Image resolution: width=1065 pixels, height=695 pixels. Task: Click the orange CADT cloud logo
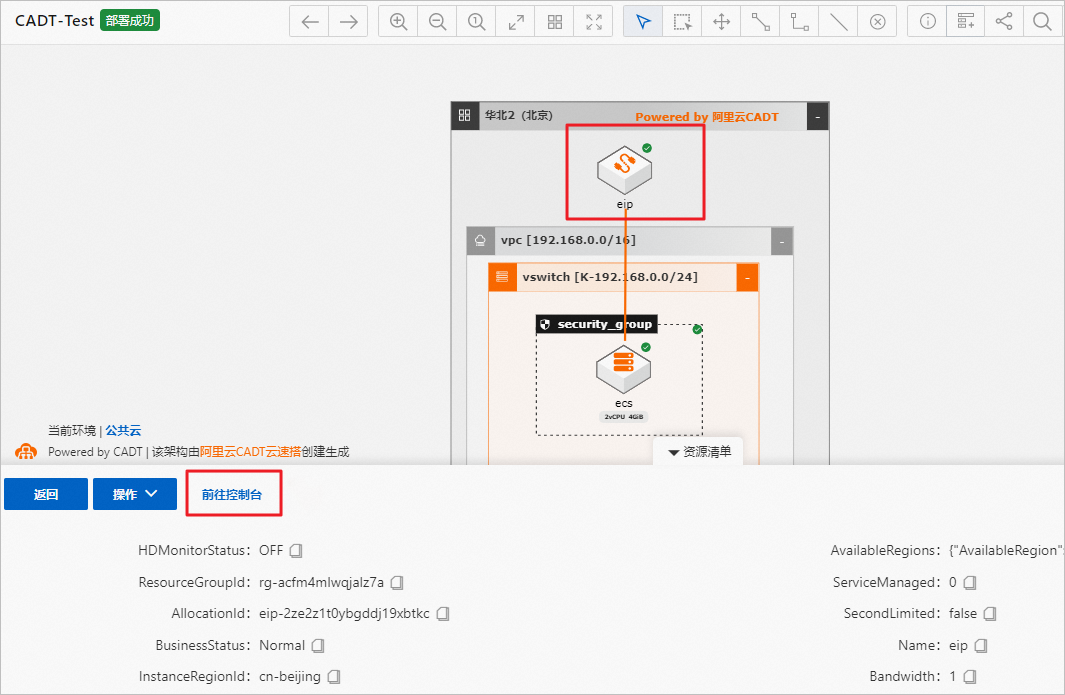26,452
